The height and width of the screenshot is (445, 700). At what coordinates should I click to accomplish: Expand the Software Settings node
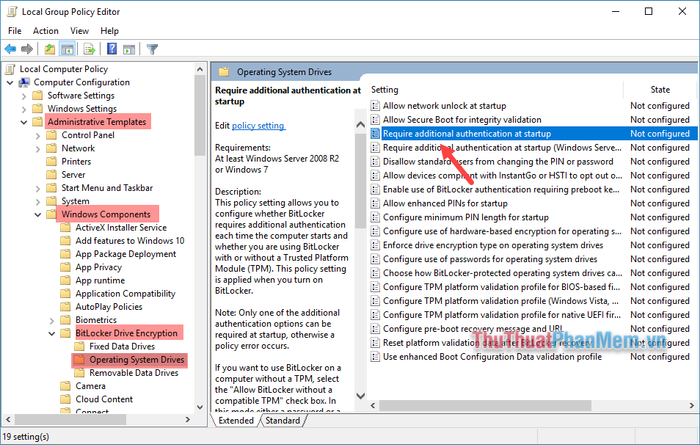click(24, 96)
